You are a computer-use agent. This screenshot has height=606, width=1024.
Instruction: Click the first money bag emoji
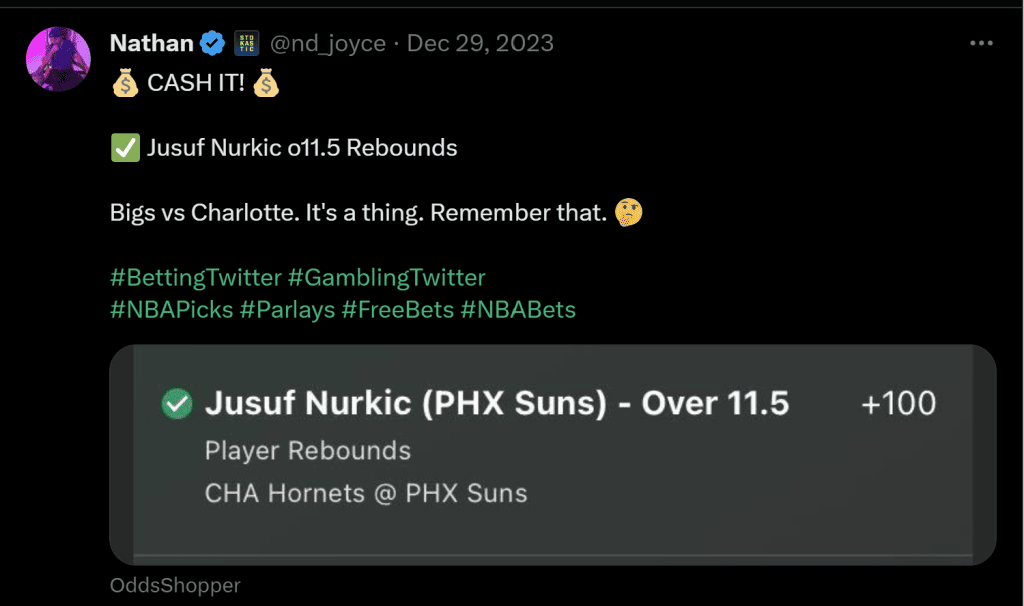tap(125, 83)
